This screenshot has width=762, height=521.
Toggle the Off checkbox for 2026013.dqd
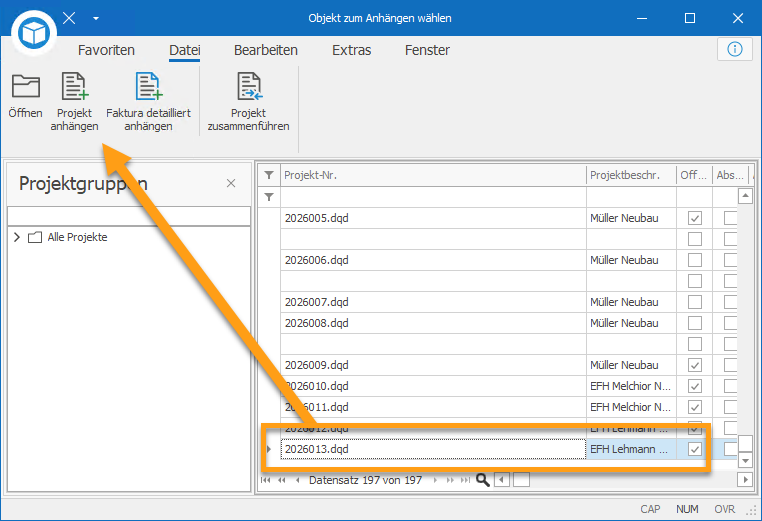694,449
